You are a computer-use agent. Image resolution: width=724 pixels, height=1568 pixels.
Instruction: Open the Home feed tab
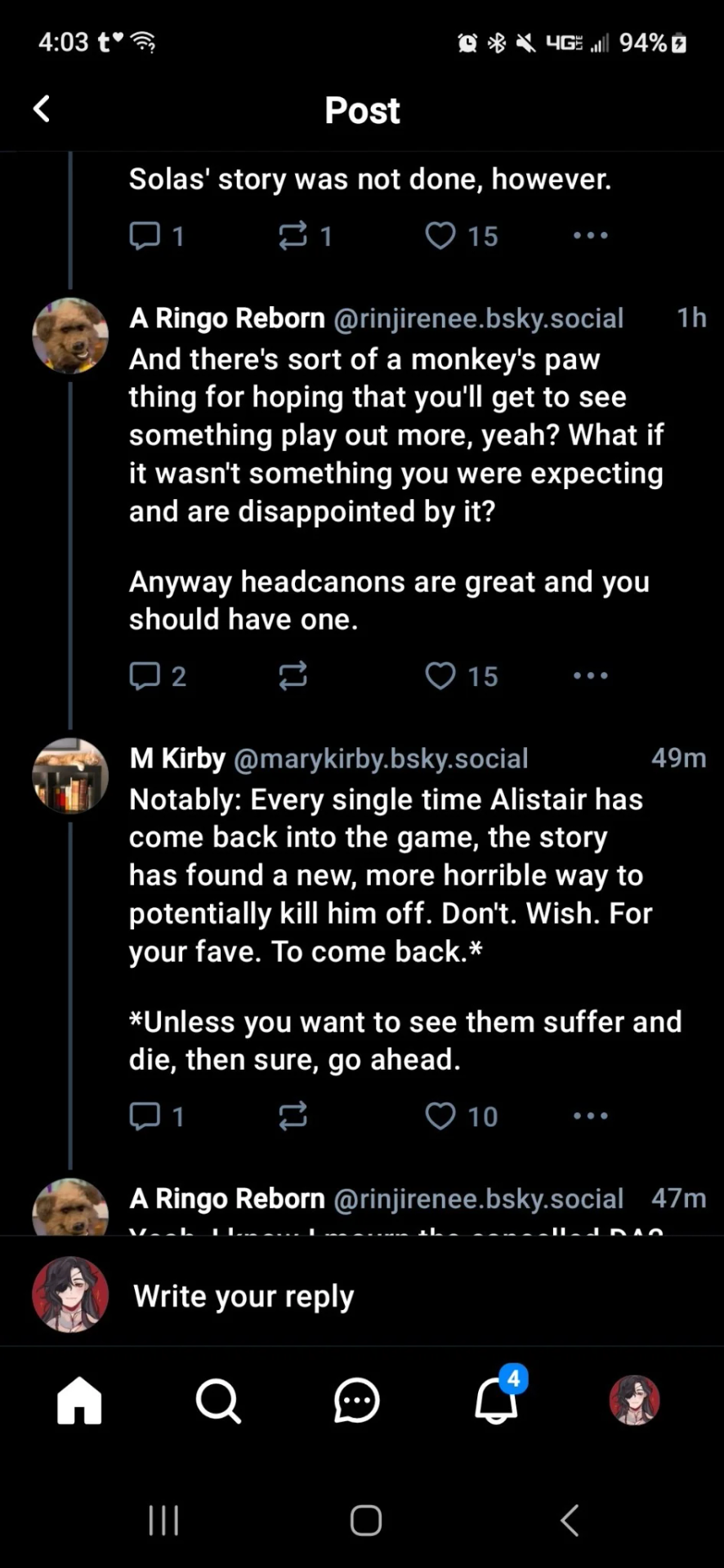point(79,1401)
